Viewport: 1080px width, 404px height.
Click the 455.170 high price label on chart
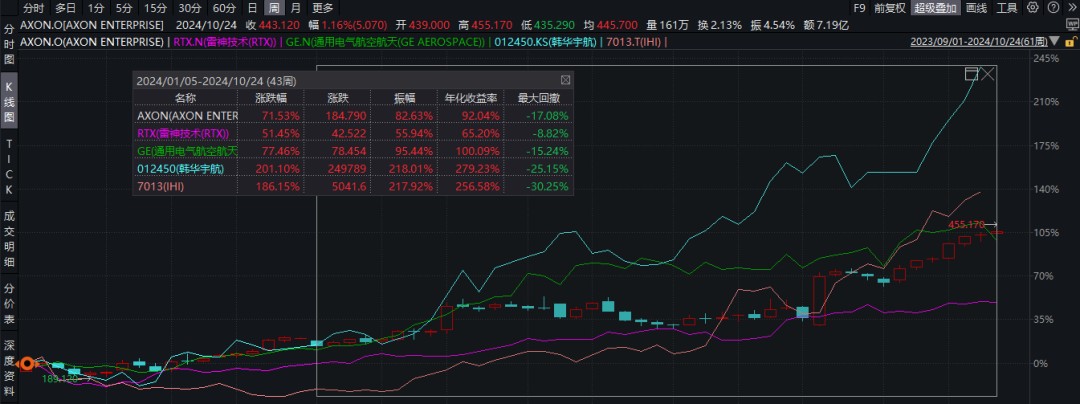pyautogui.click(x=966, y=224)
